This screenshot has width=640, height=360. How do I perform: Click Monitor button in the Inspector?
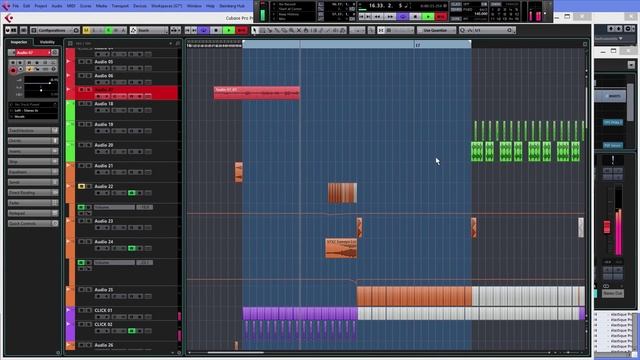(21, 69)
